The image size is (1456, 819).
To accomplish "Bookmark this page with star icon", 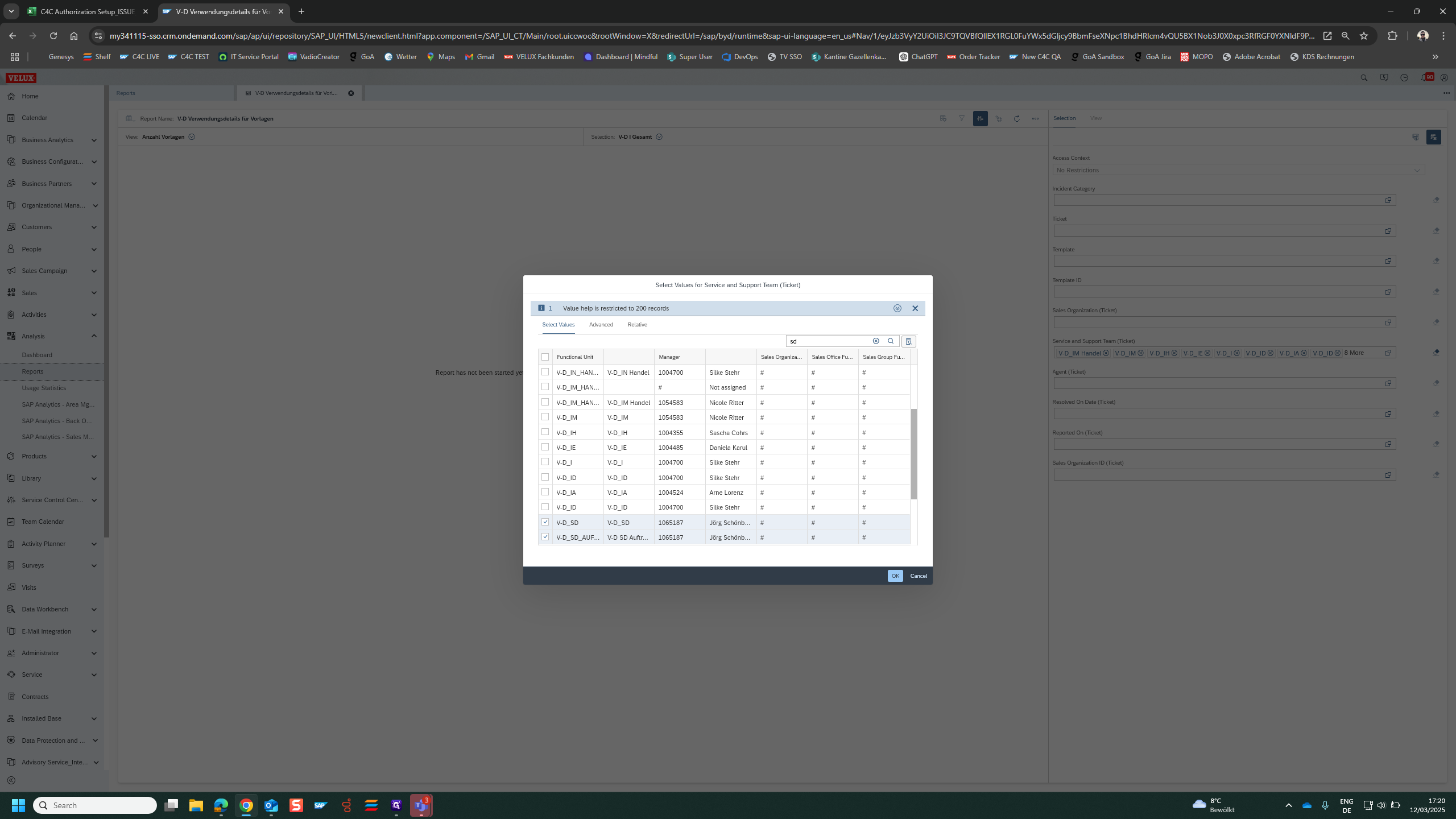I will click(1364, 36).
